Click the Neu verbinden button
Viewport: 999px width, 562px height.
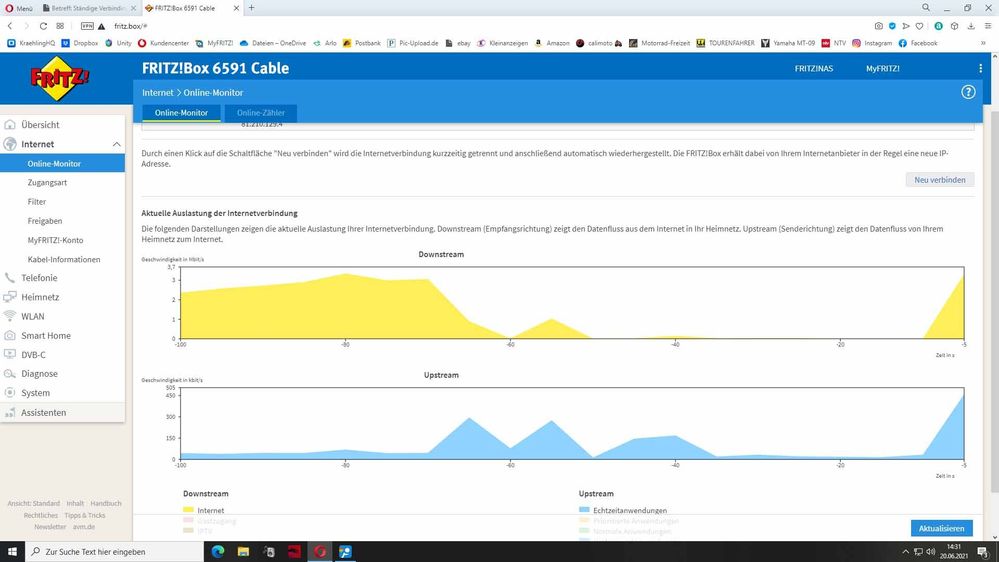(940, 180)
